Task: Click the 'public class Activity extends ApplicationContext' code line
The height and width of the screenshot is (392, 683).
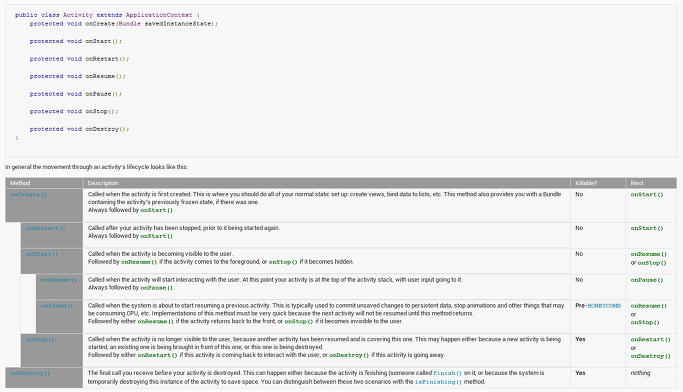Action: coord(107,15)
